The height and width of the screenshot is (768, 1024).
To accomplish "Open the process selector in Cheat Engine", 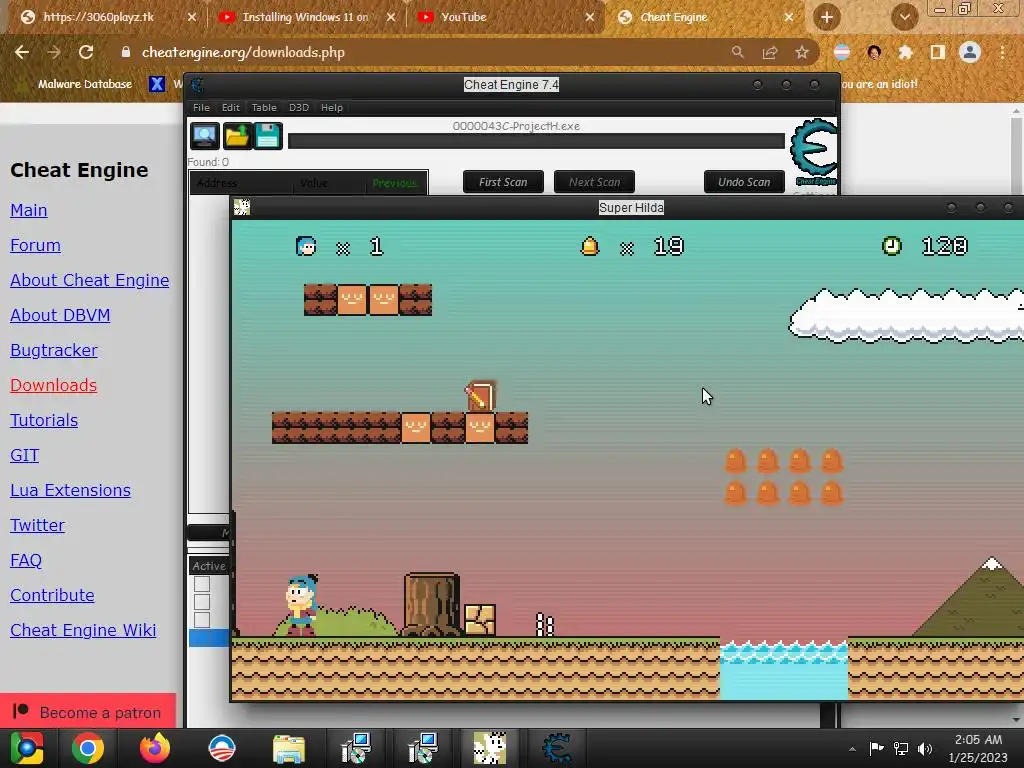I will (204, 136).
